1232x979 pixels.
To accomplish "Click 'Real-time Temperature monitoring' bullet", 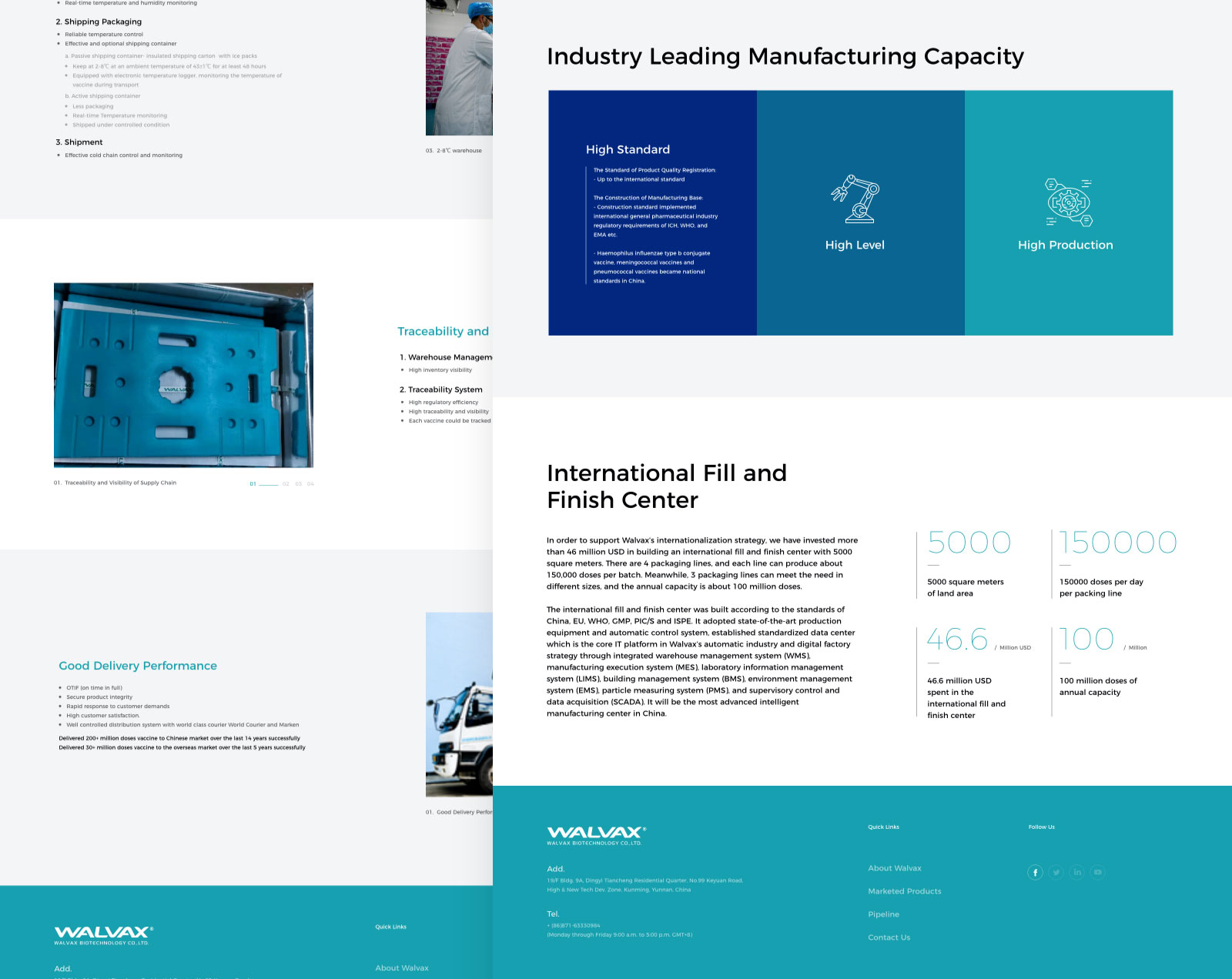I will pyautogui.click(x=120, y=115).
